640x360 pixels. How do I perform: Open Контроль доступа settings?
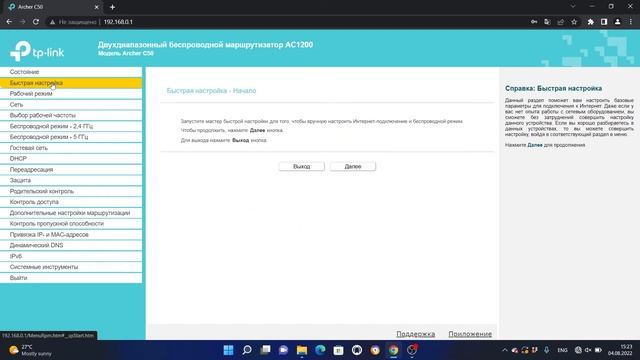pos(71,202)
